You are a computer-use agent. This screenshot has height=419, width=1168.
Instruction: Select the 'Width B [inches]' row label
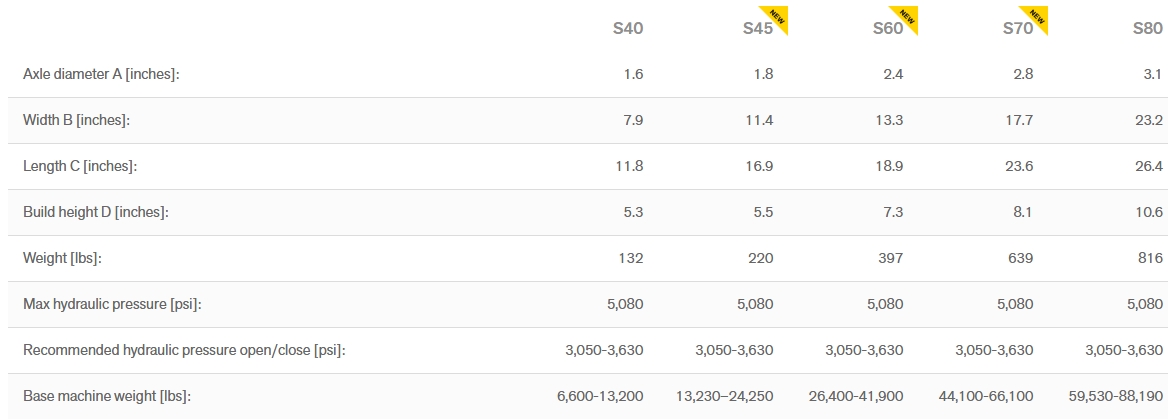point(77,120)
